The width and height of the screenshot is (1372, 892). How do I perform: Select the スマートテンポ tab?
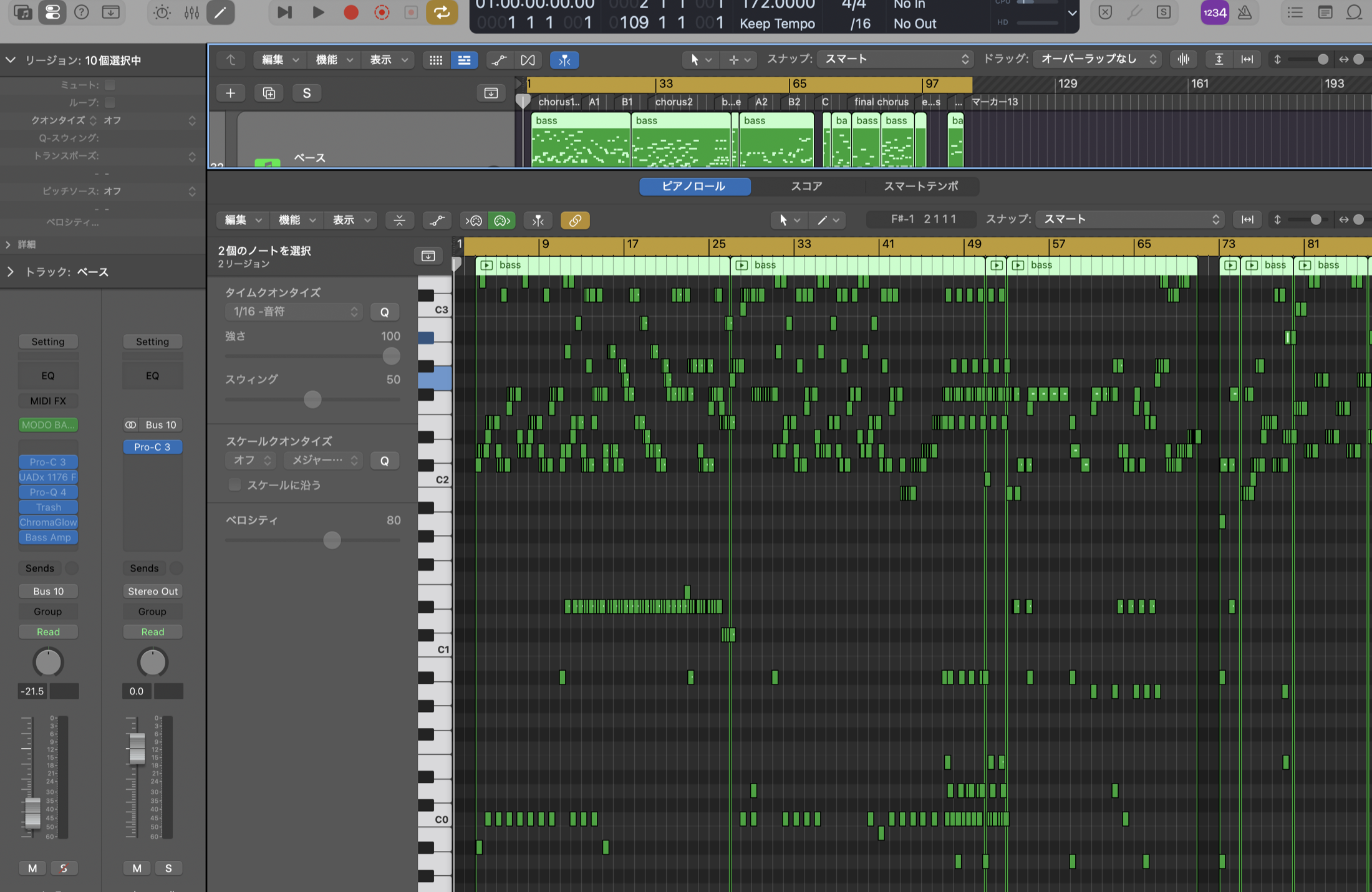click(921, 186)
